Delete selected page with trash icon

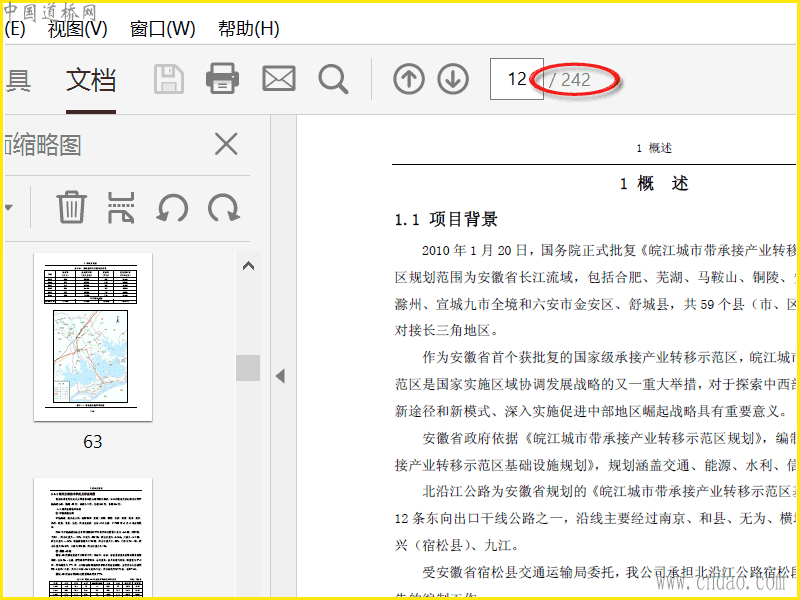point(71,207)
